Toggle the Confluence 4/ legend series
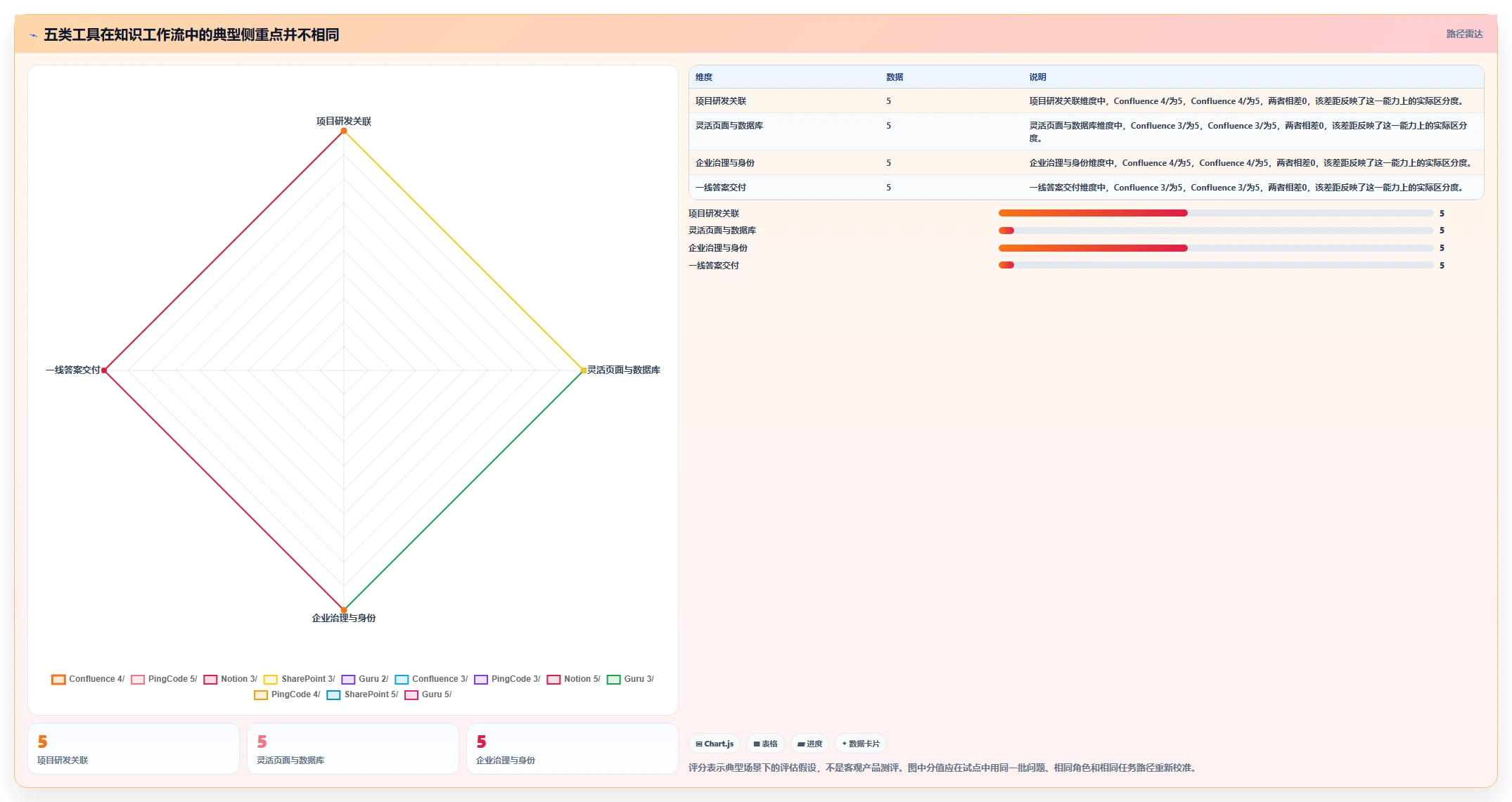The image size is (1512, 802). pos(88,679)
